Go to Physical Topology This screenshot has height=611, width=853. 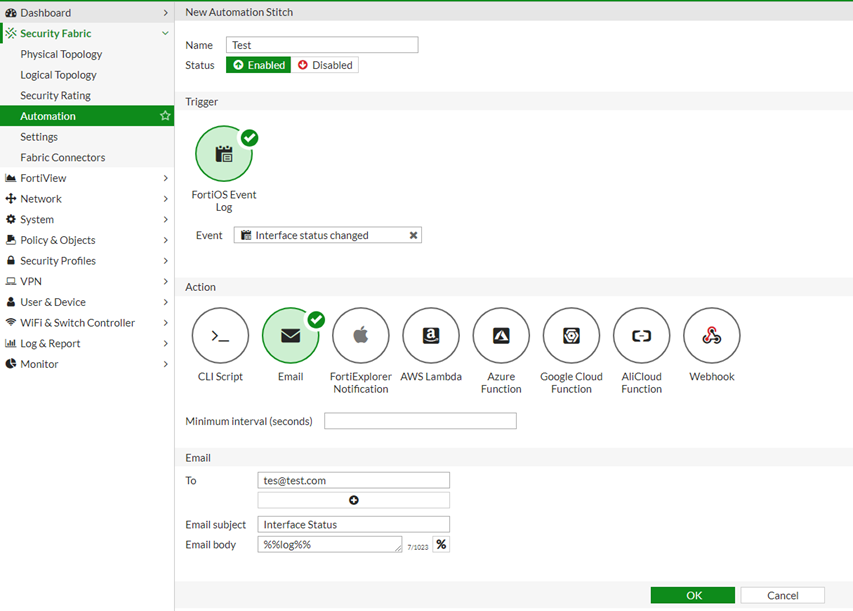(x=61, y=55)
